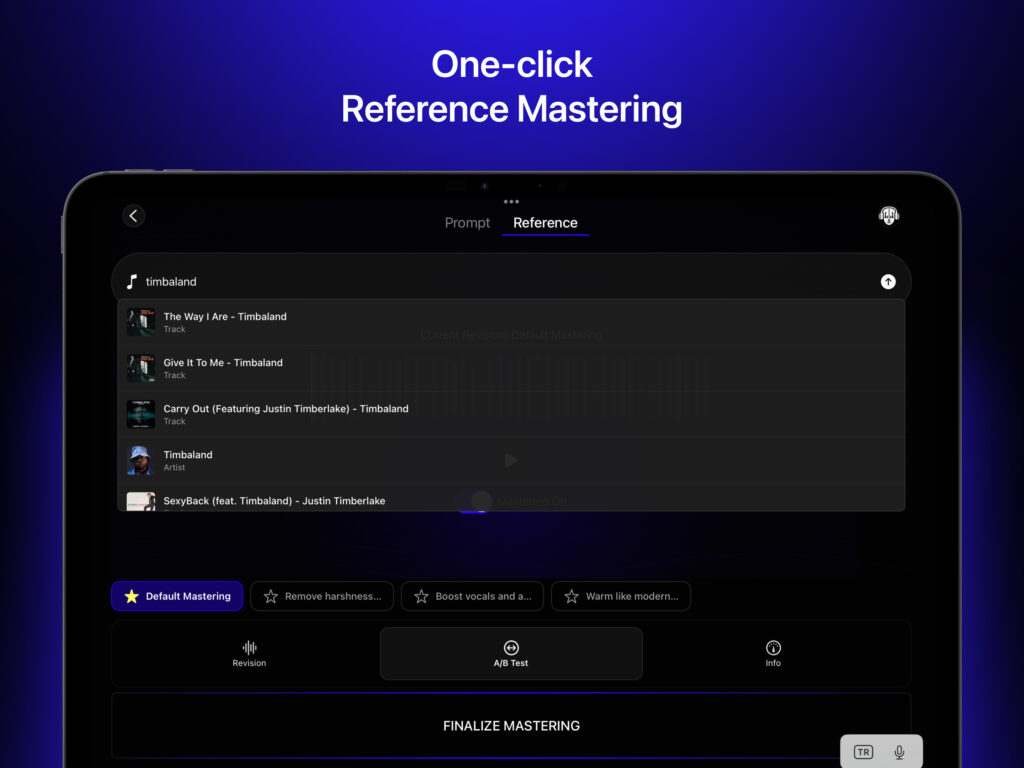Image resolution: width=1024 pixels, height=768 pixels.
Task: Open the headphones profile icon
Action: 888,216
